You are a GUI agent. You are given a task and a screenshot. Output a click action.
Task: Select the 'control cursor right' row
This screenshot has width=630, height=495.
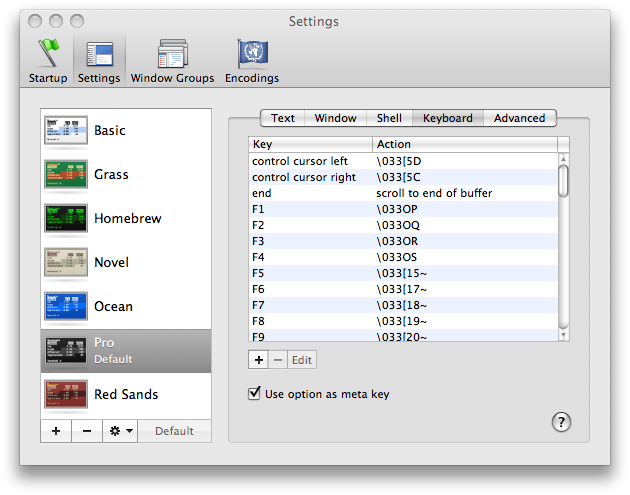pos(403,177)
